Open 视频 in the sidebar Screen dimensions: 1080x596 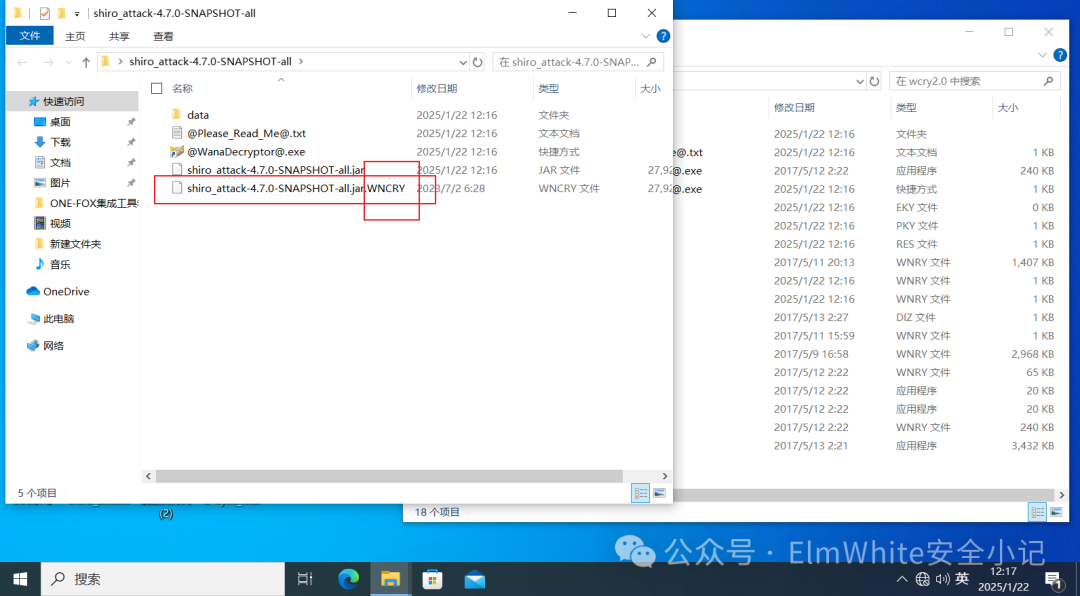[60, 223]
